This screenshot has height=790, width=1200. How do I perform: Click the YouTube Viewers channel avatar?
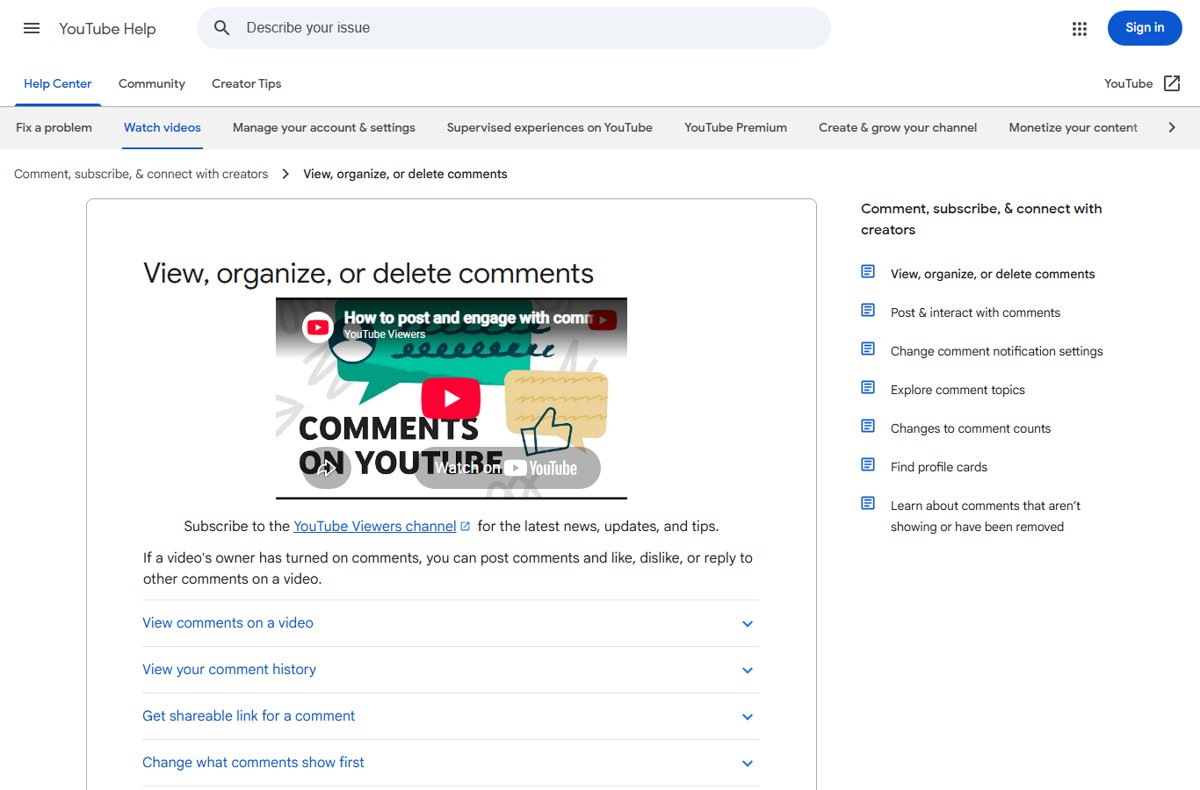pyautogui.click(x=318, y=327)
